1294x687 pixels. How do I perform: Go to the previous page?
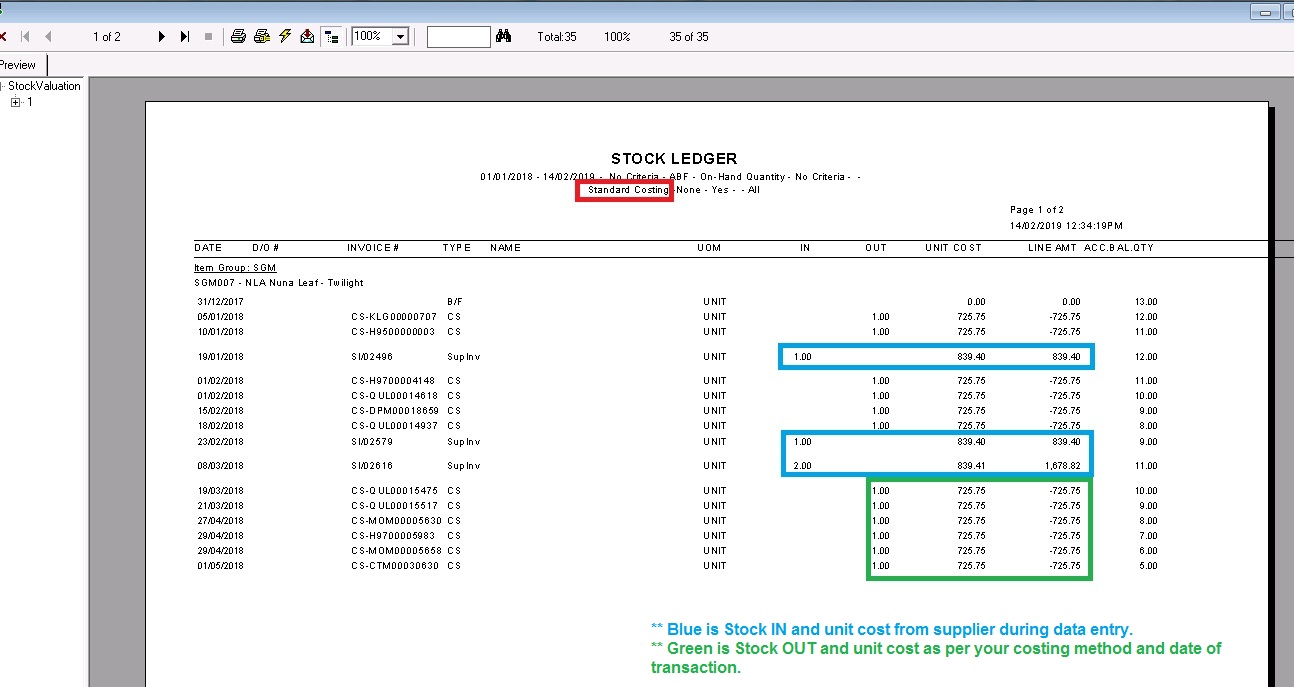pyautogui.click(x=48, y=36)
